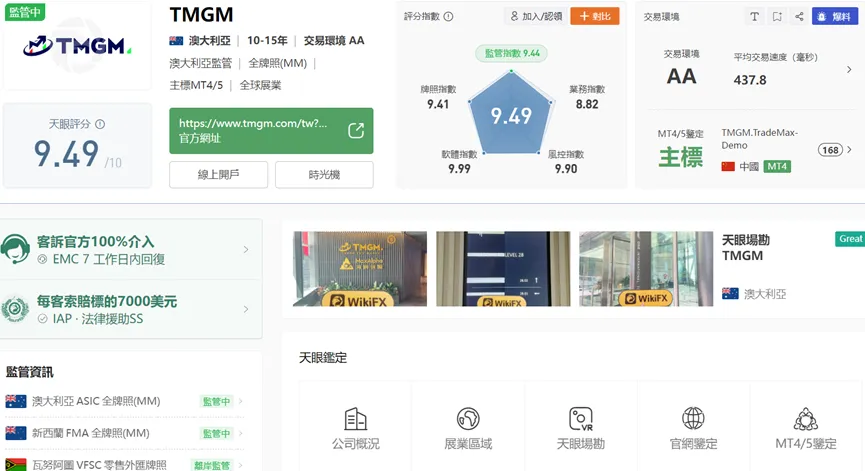Click the IAP · 法律援助SS text
The height and width of the screenshot is (471, 865).
pos(98,319)
